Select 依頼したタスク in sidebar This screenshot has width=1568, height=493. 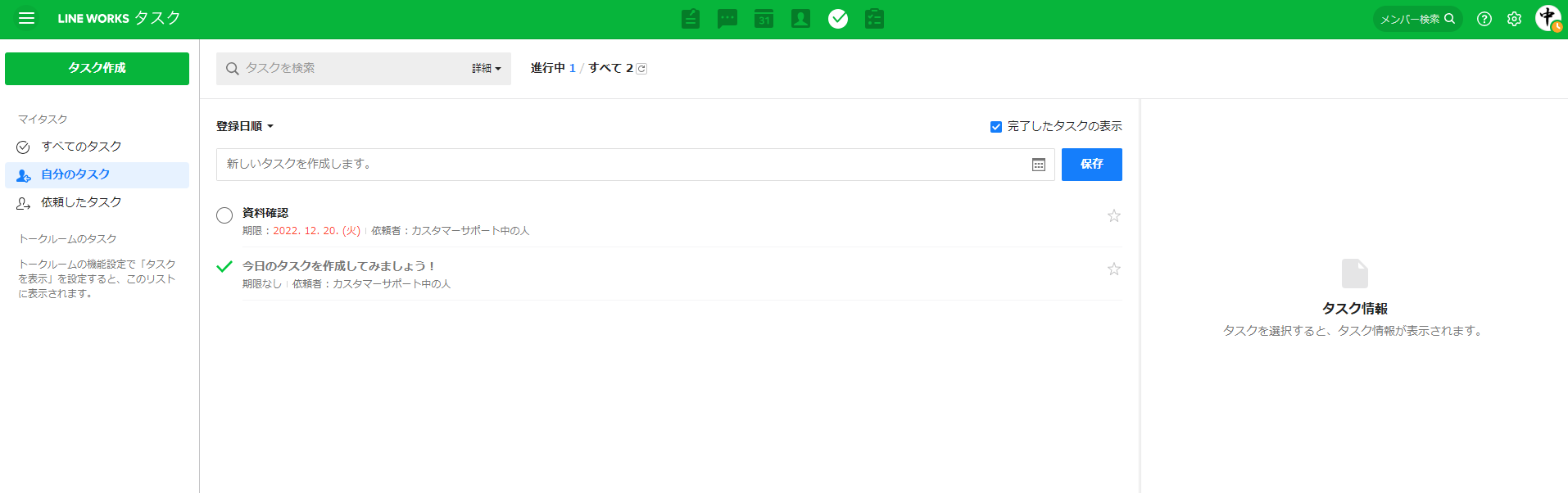tap(81, 202)
